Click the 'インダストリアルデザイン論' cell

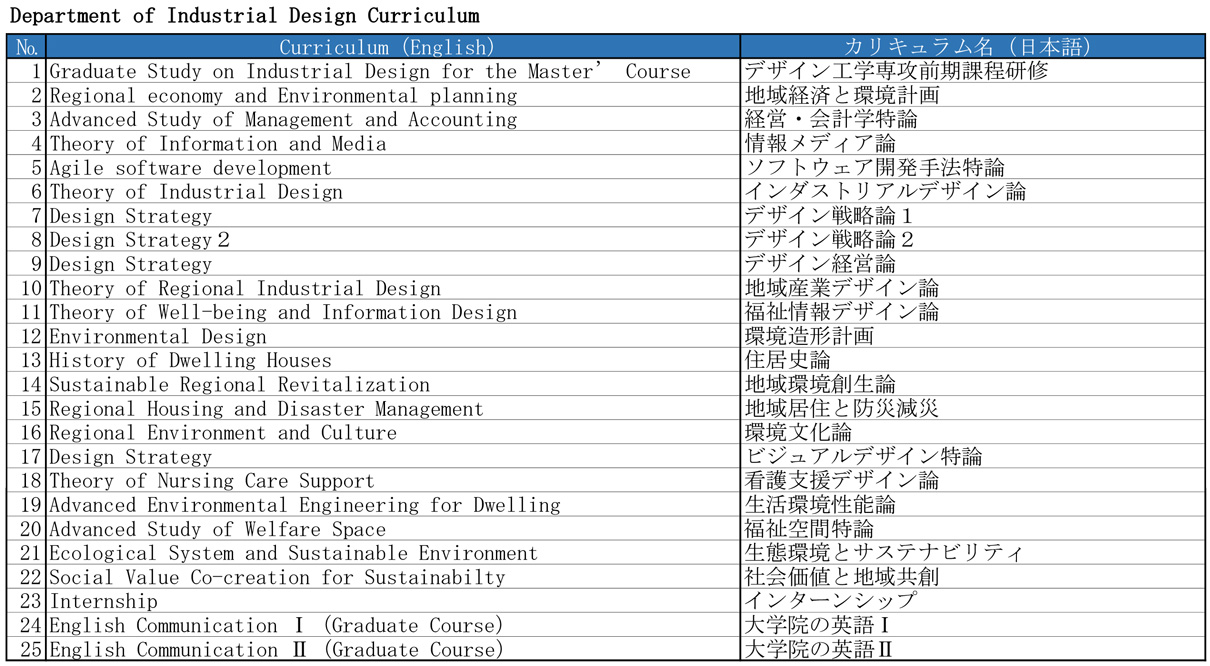click(x=972, y=191)
